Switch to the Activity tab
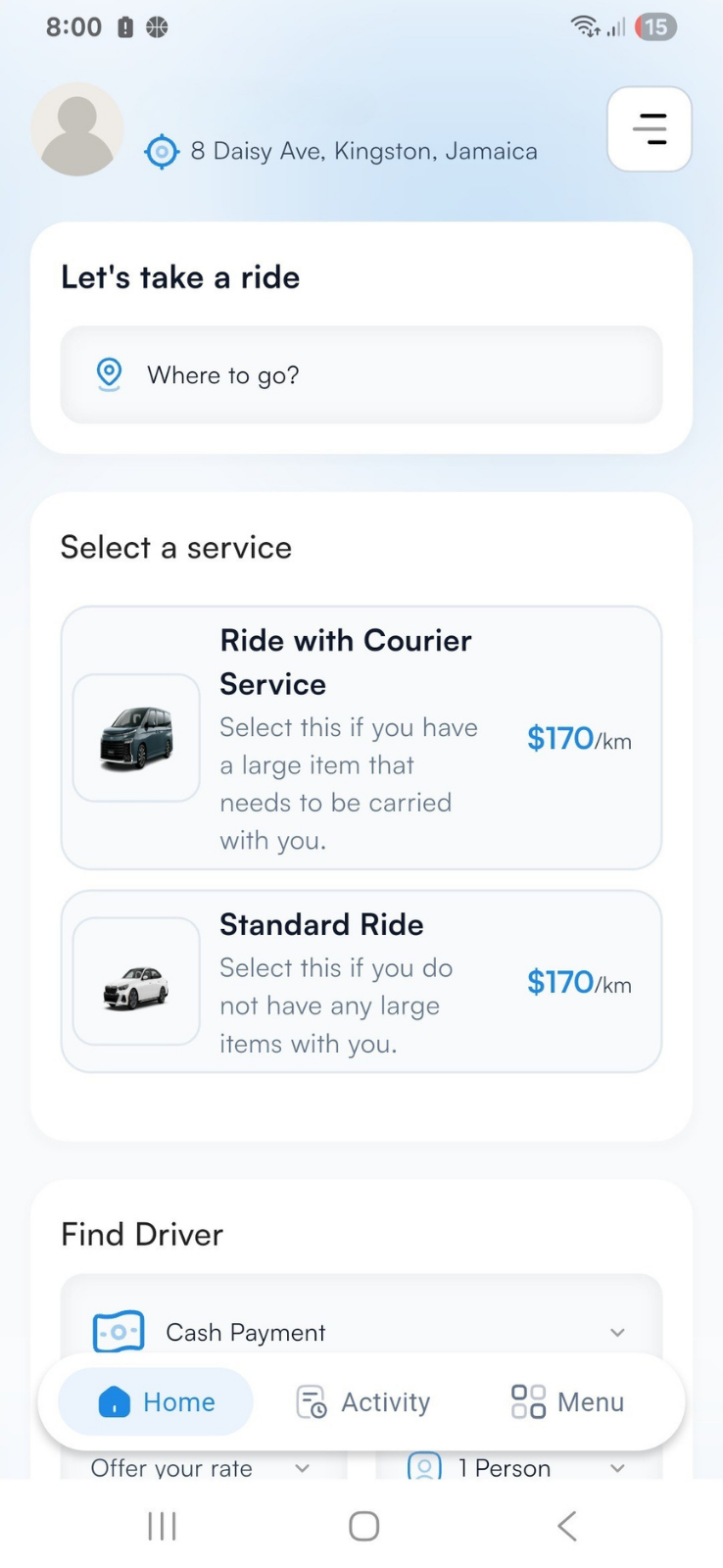Screen dimensions: 723x1568 click(x=363, y=1401)
